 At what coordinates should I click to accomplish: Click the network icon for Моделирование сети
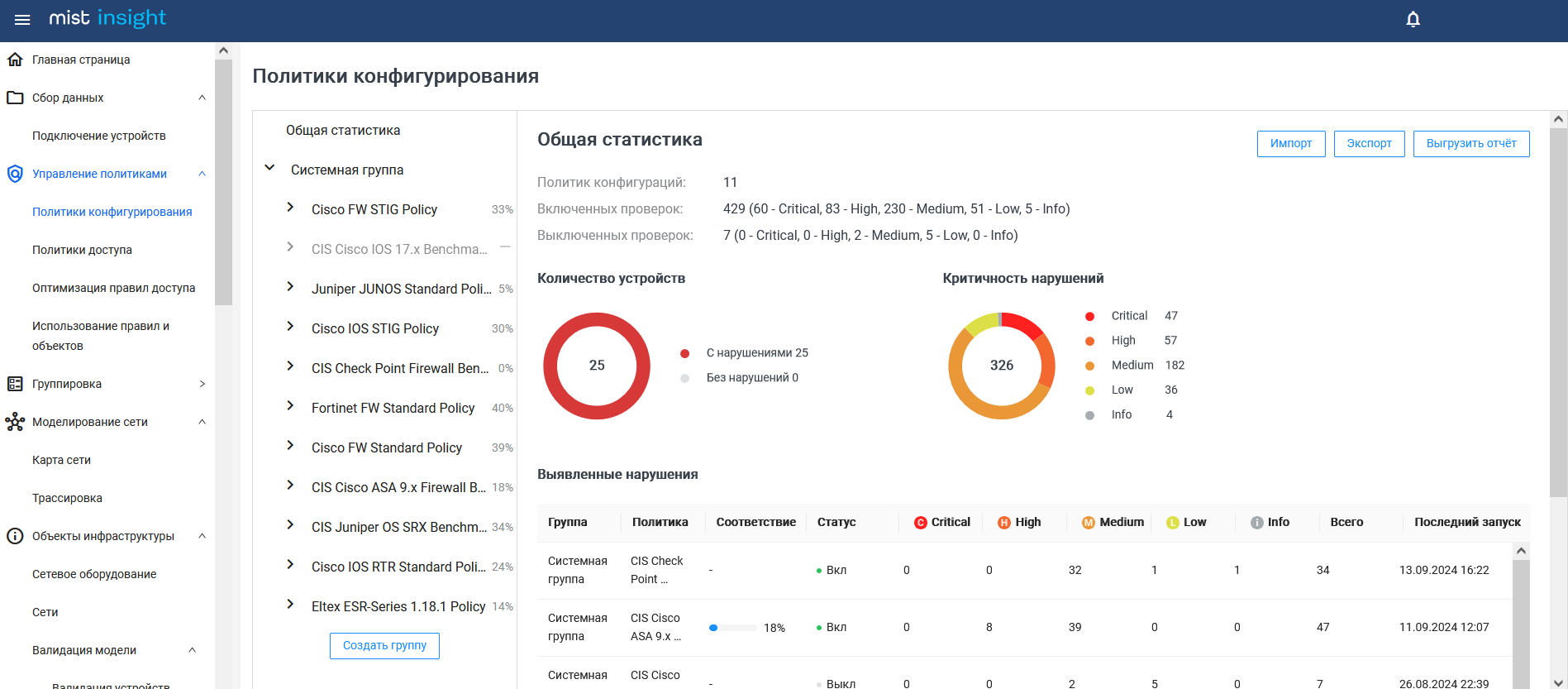tap(15, 422)
